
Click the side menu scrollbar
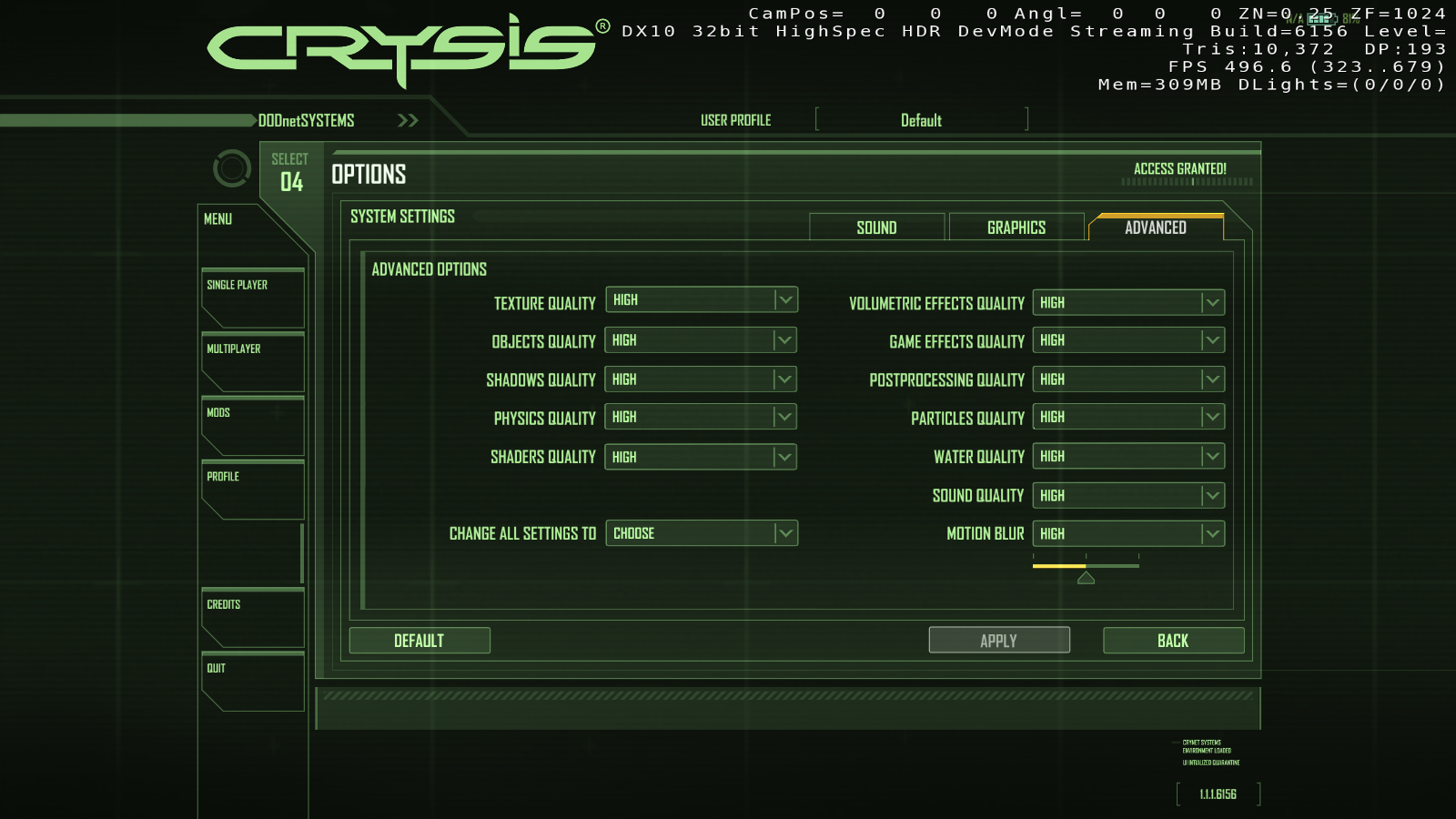(x=302, y=553)
